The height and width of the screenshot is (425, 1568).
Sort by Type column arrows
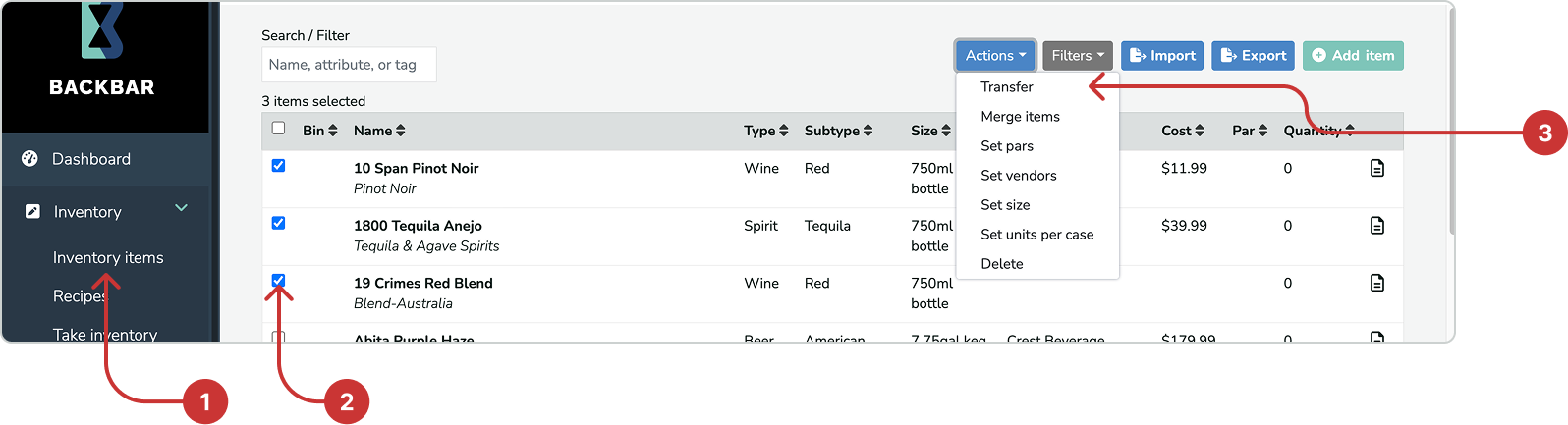(x=784, y=131)
